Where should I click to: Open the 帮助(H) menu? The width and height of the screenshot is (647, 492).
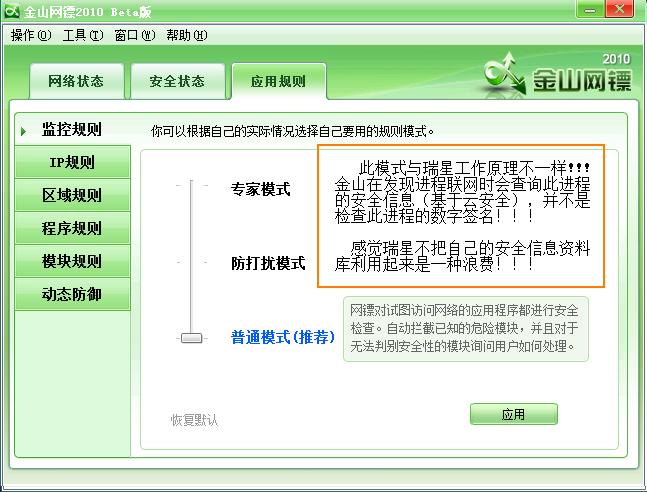[187, 35]
